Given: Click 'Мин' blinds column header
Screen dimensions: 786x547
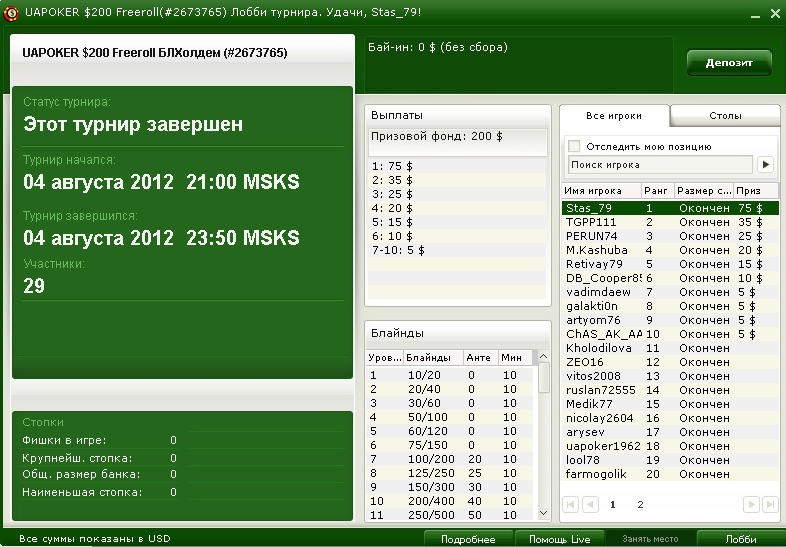Looking at the screenshot, I should [515, 357].
